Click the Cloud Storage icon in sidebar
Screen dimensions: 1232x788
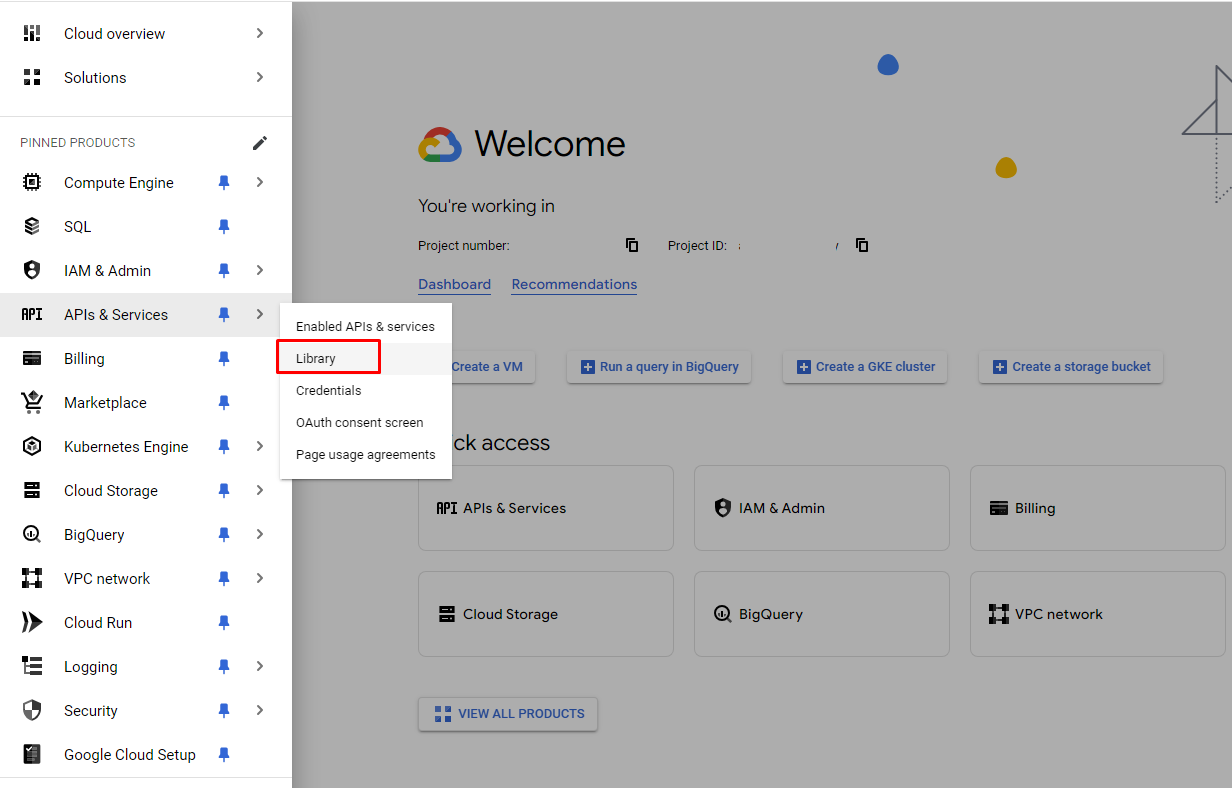pyautogui.click(x=32, y=490)
